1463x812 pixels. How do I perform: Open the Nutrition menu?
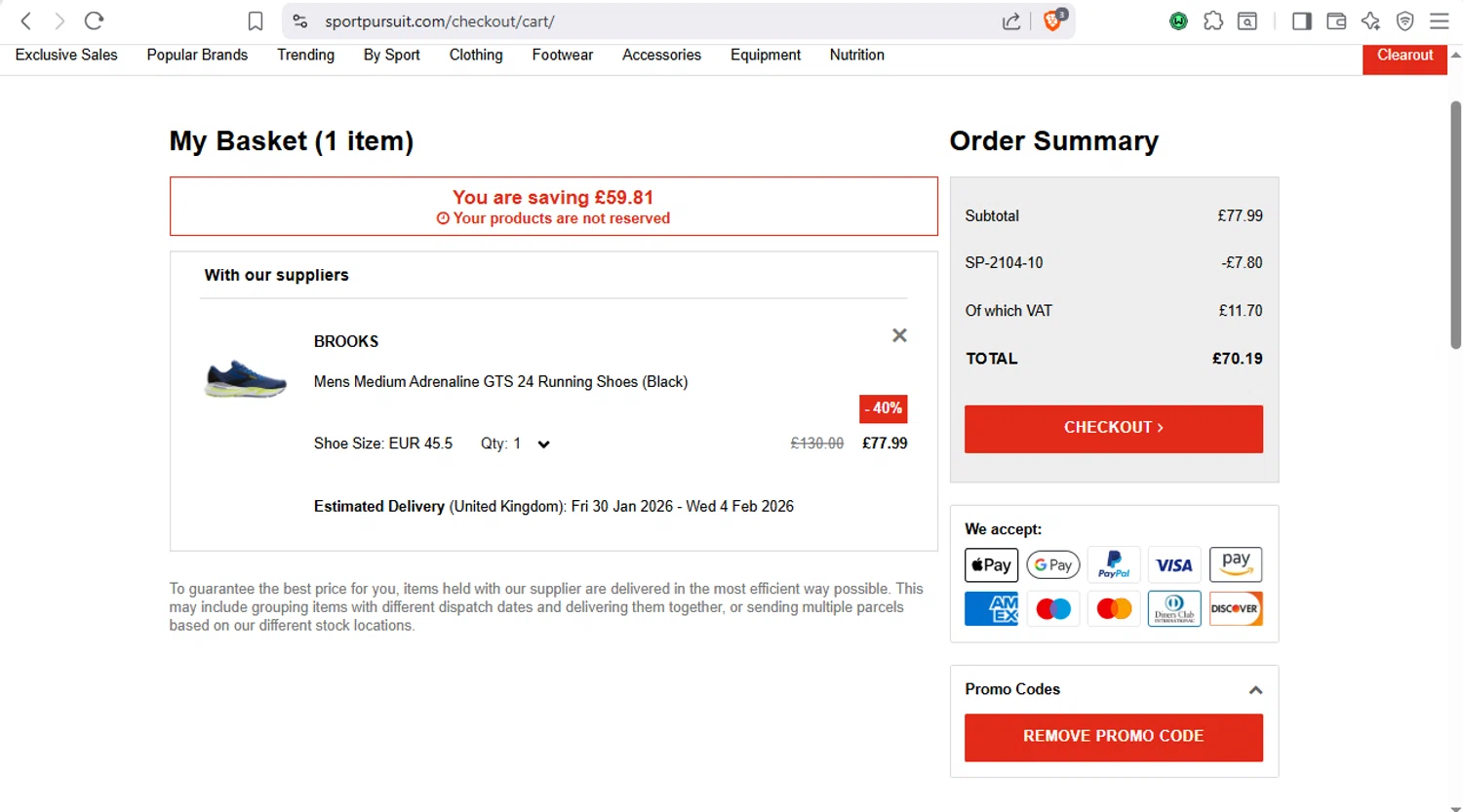857,56
